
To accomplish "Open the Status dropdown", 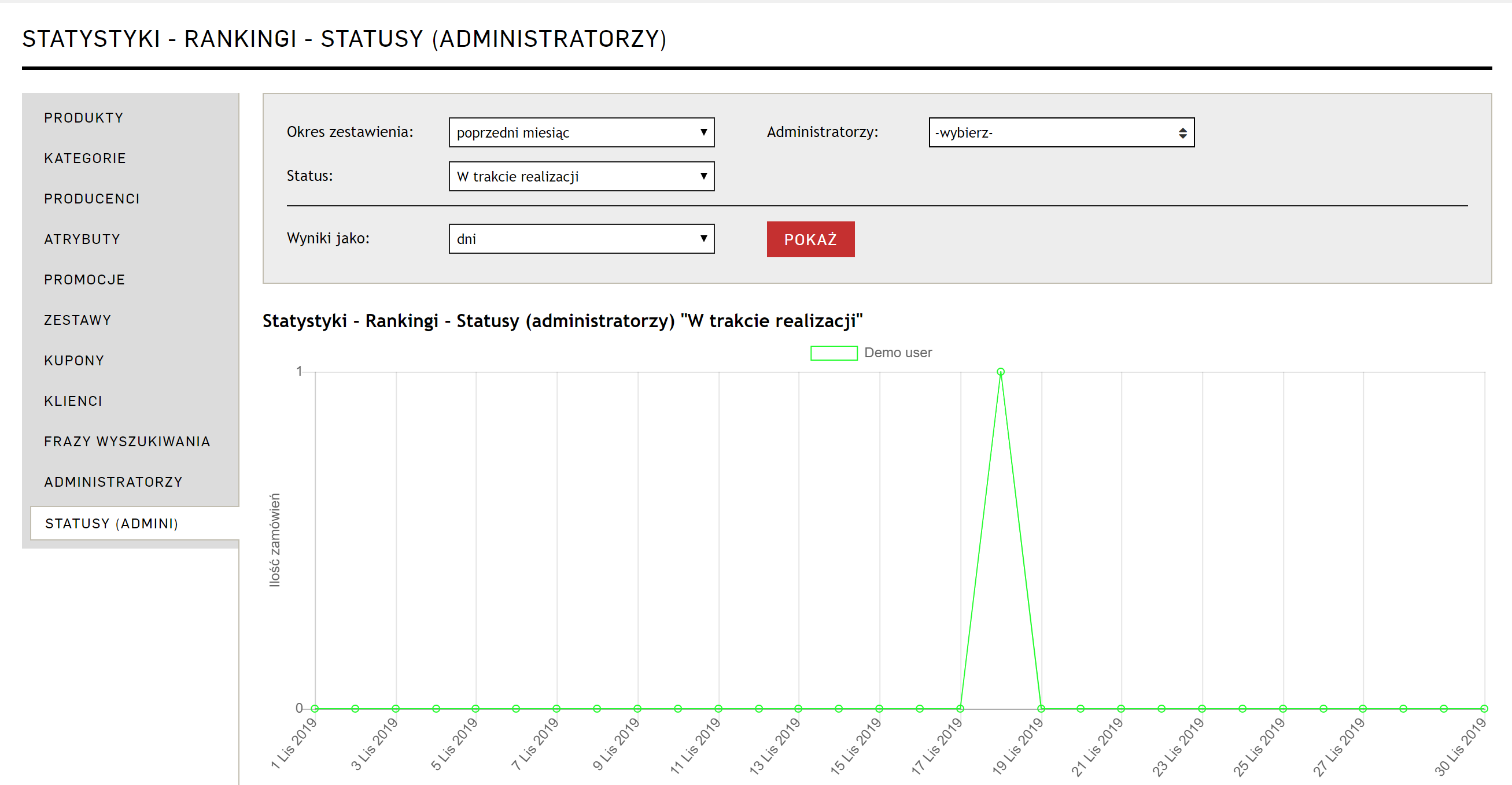I will click(581, 176).
